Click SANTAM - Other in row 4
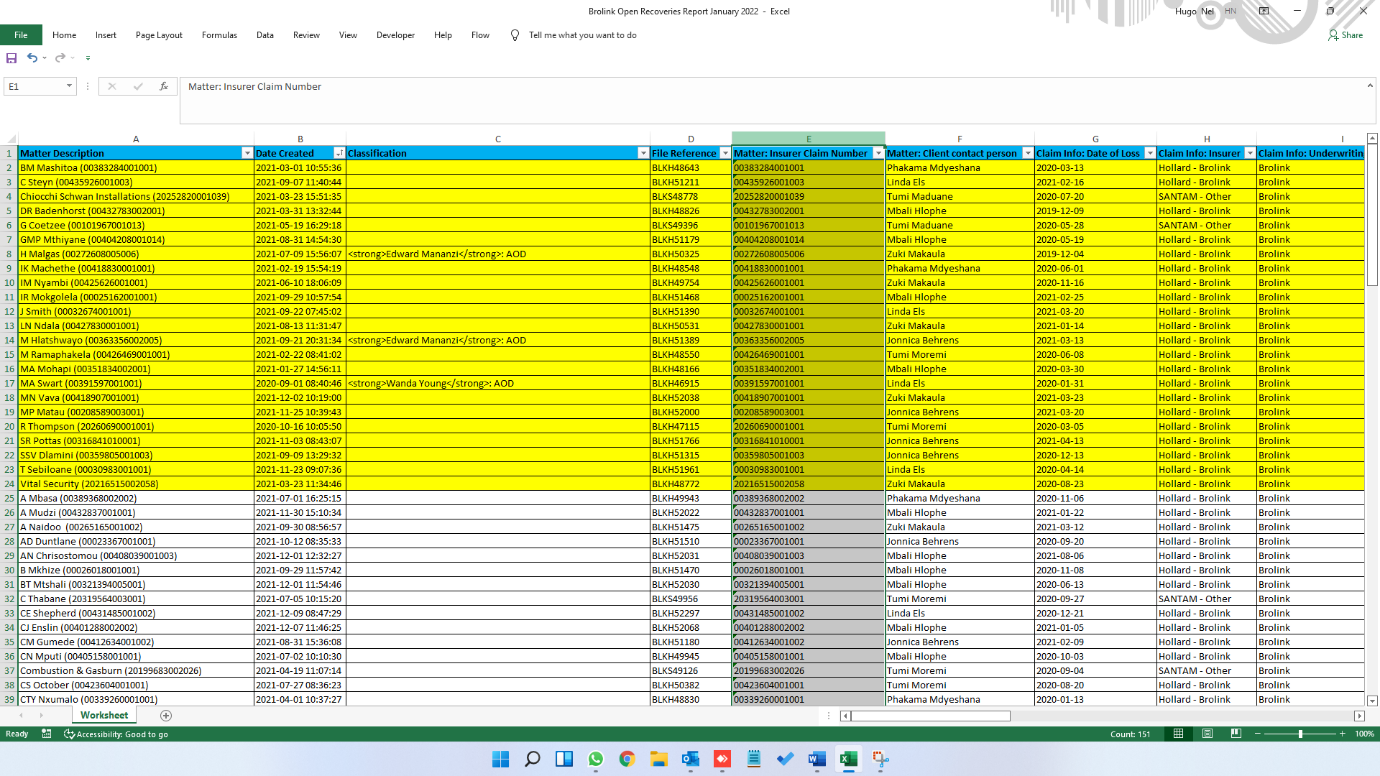The height and width of the screenshot is (776, 1380). [1206, 197]
